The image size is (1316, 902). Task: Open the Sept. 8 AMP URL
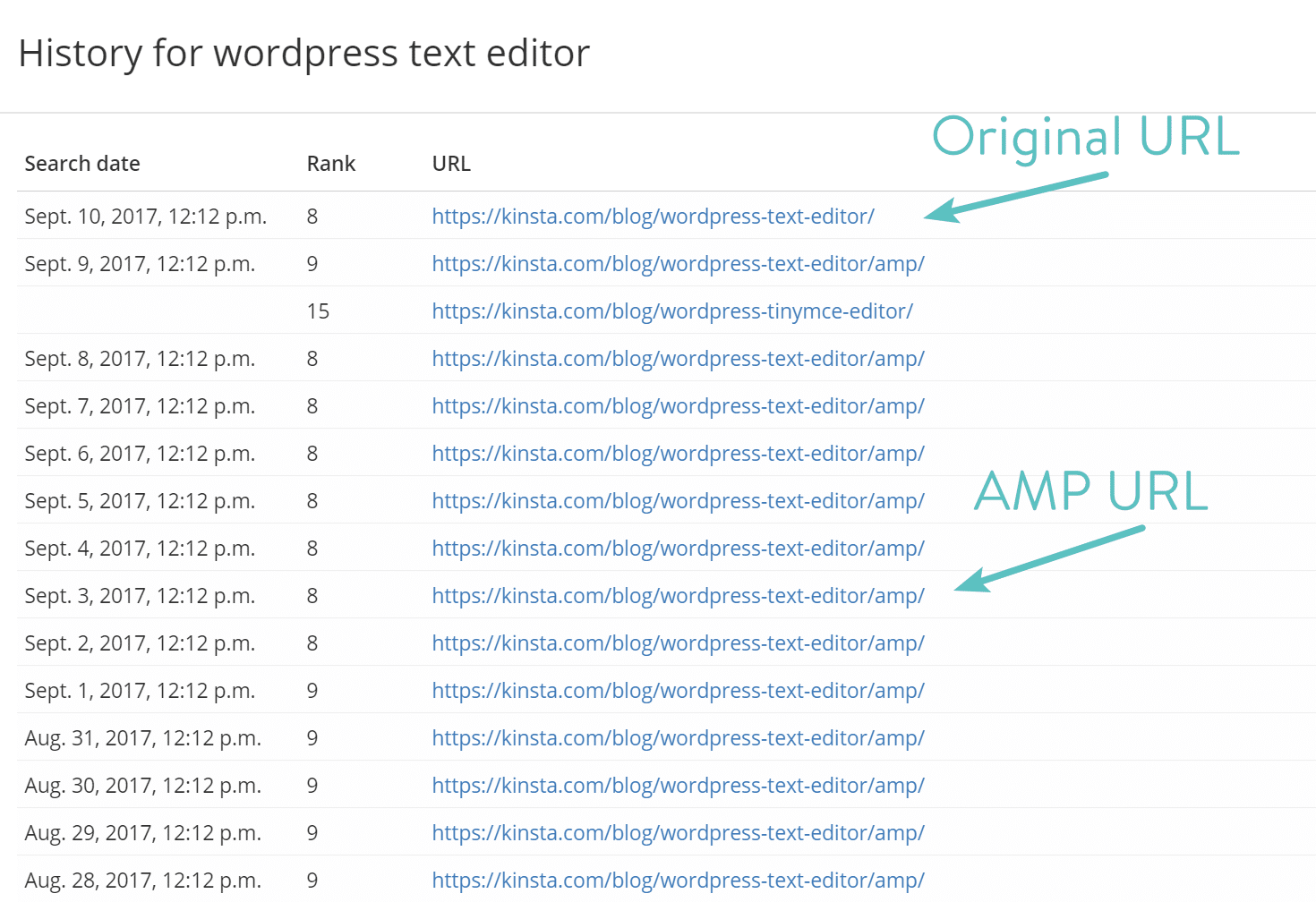(x=678, y=358)
